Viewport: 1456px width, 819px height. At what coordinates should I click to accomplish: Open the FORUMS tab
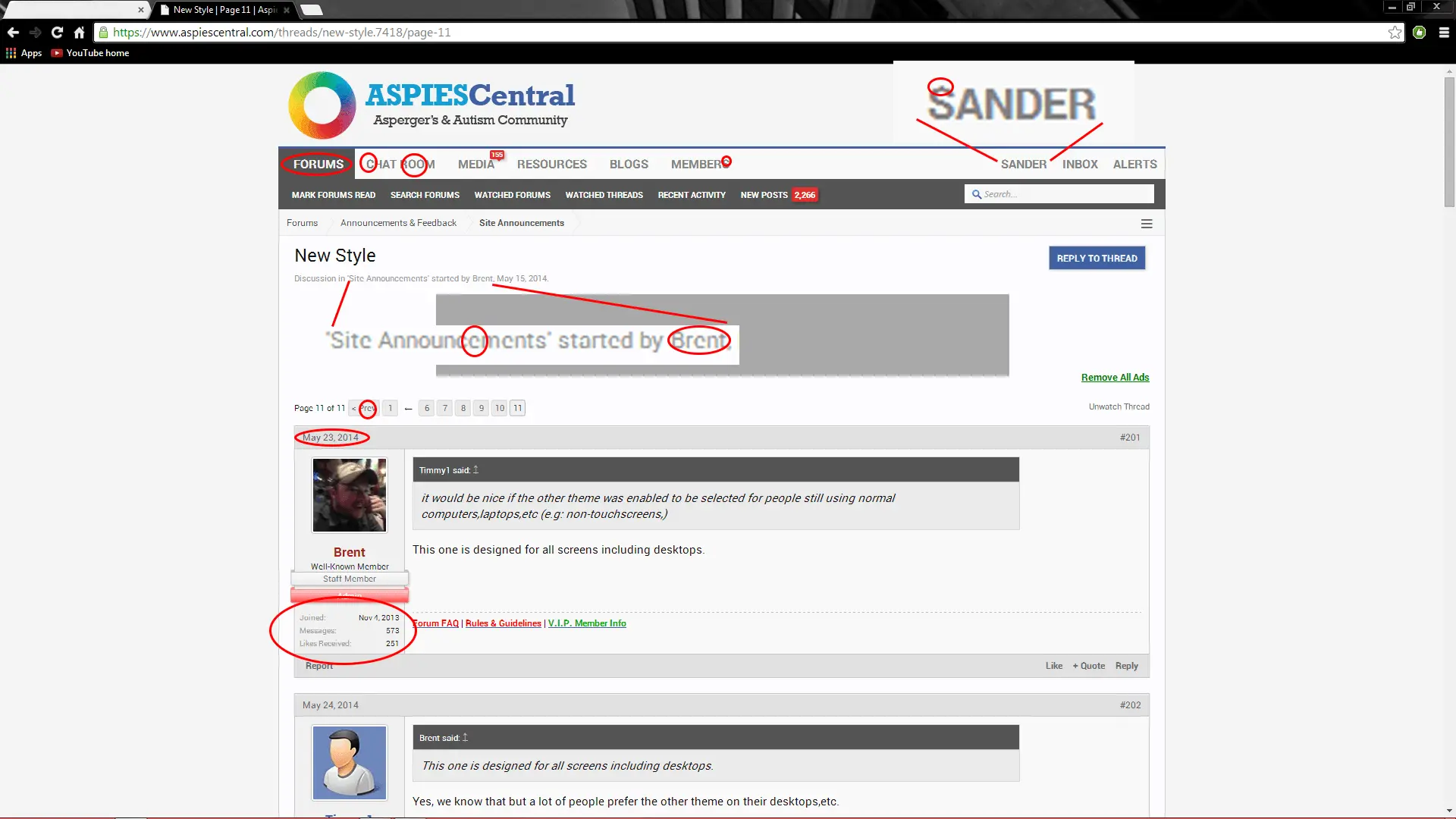tap(318, 164)
